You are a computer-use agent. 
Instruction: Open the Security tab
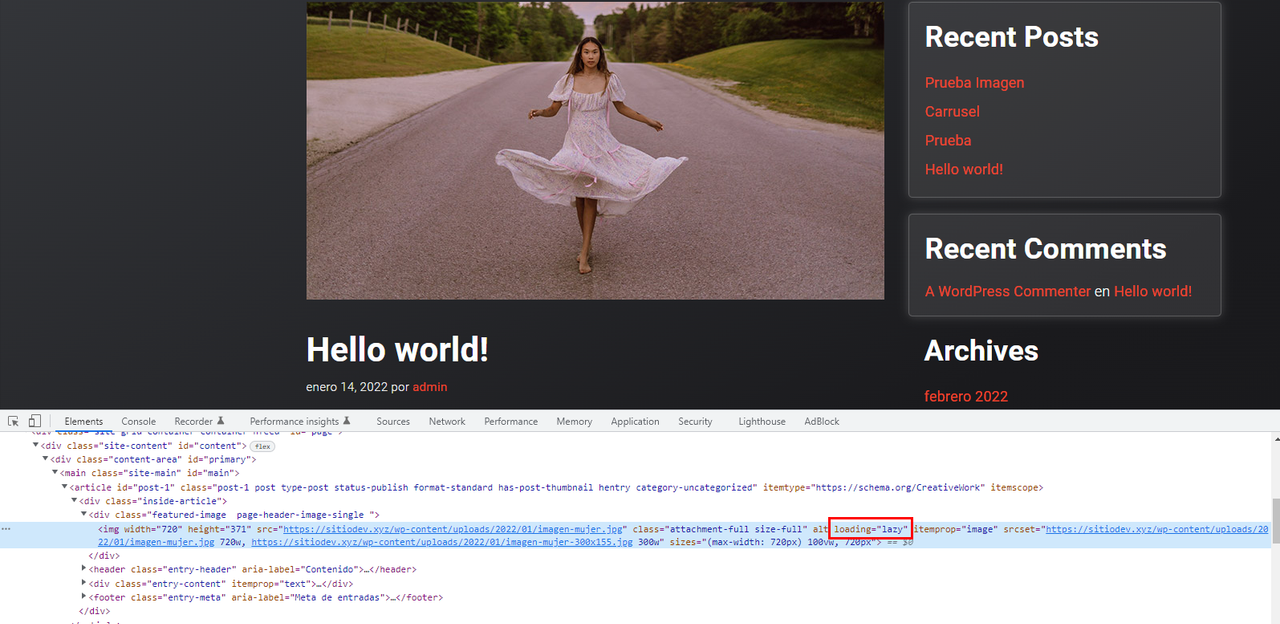coord(695,421)
